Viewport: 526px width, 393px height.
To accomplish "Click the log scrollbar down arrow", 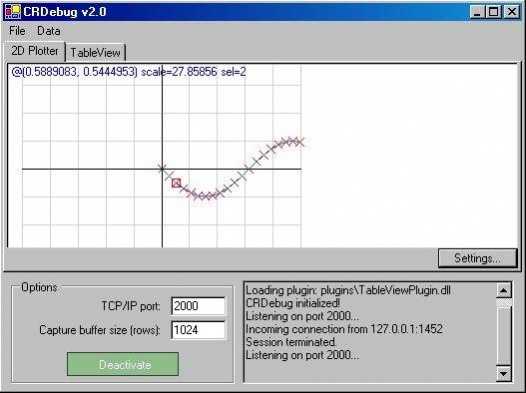I will click(504, 373).
